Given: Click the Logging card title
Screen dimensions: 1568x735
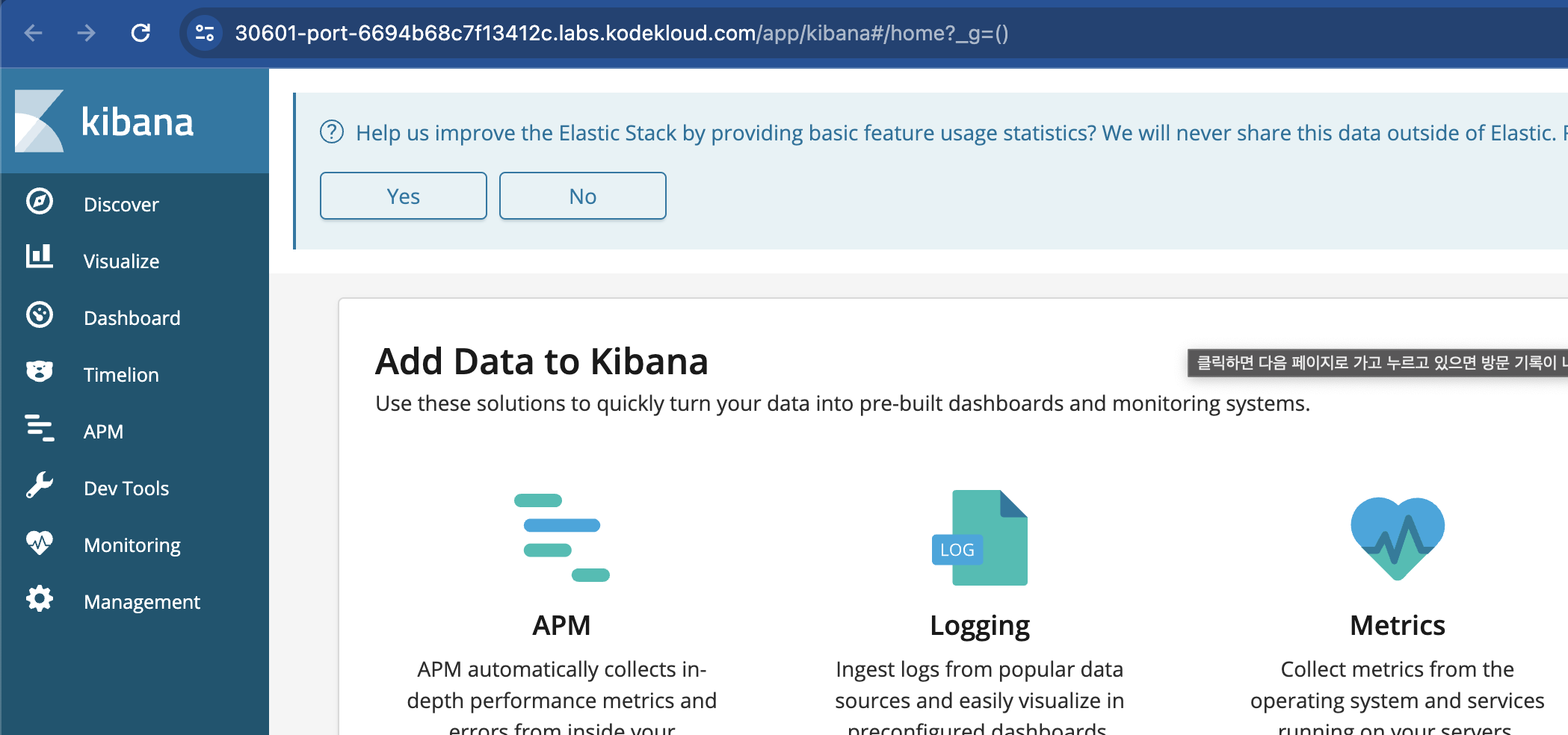Looking at the screenshot, I should (980, 626).
